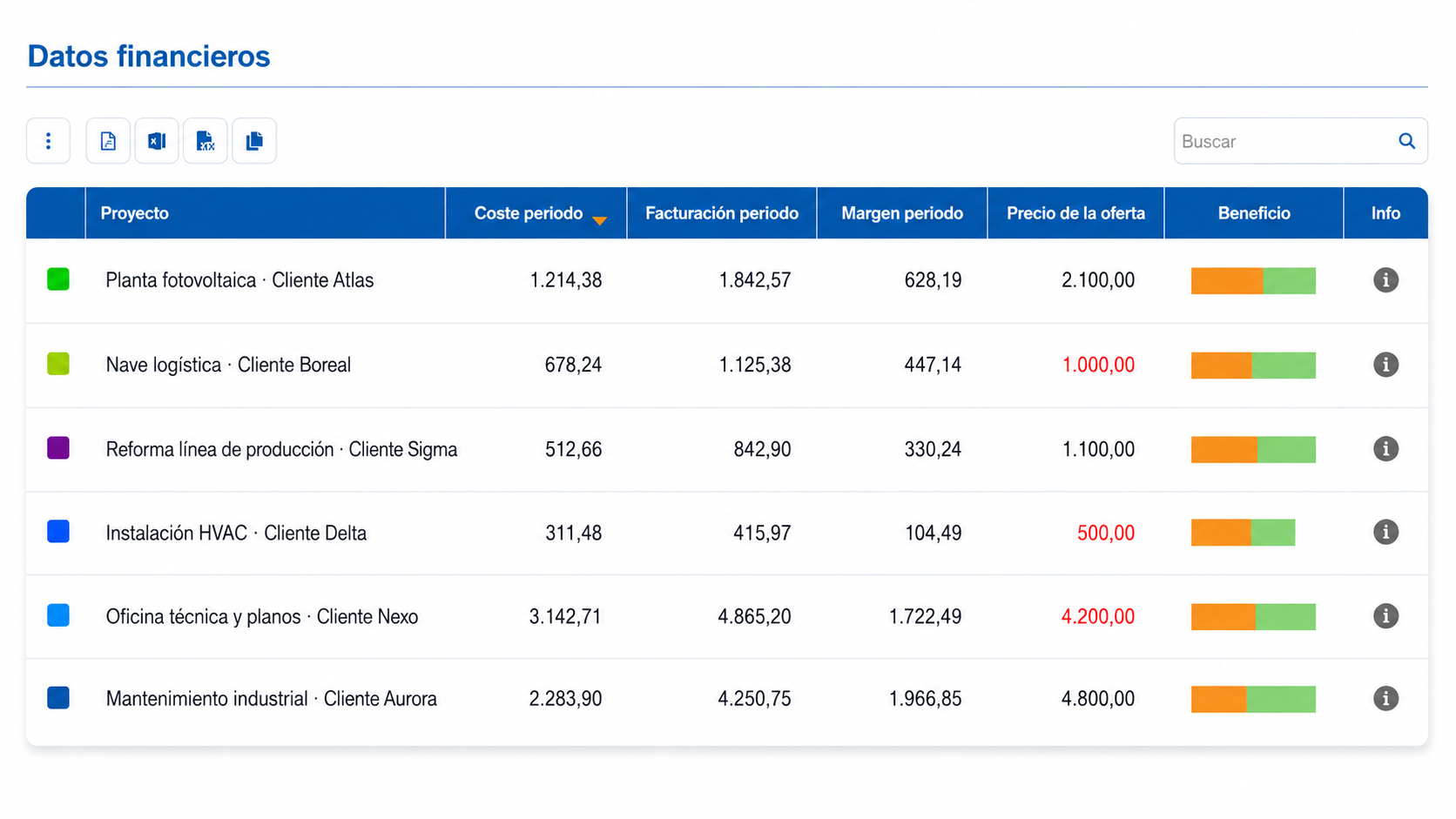The image size is (1456, 819).
Task: Click the cost value 678,24
Action: (x=573, y=365)
